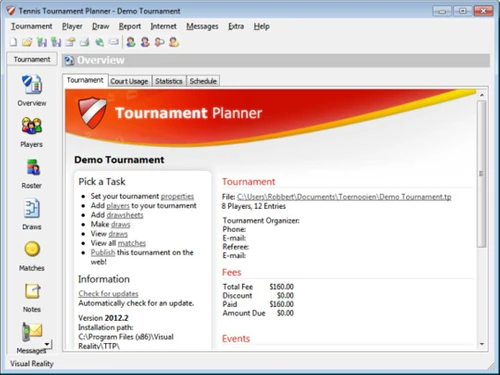Click the Publish tournament link
The height and width of the screenshot is (375, 500).
coord(103,252)
